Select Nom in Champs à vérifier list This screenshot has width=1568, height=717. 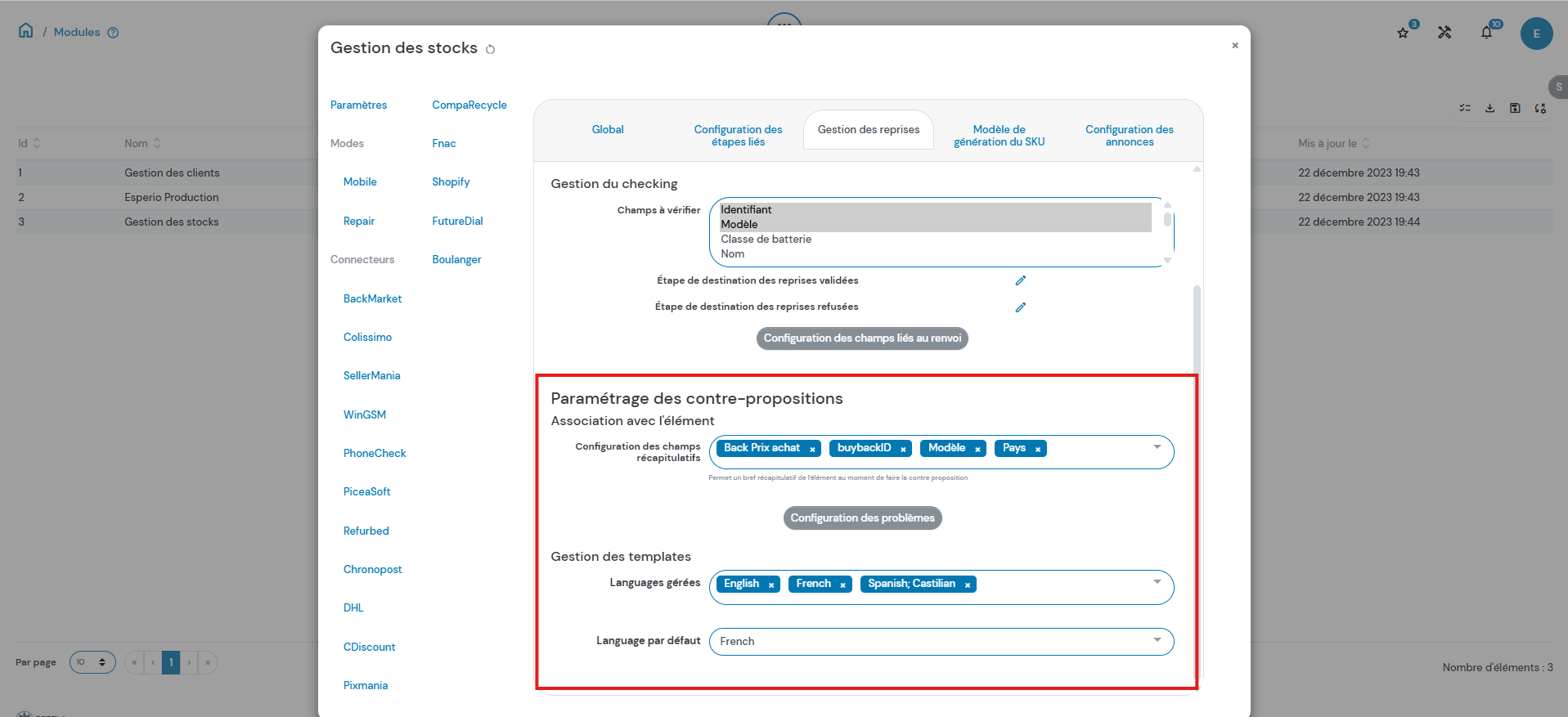[x=935, y=254]
